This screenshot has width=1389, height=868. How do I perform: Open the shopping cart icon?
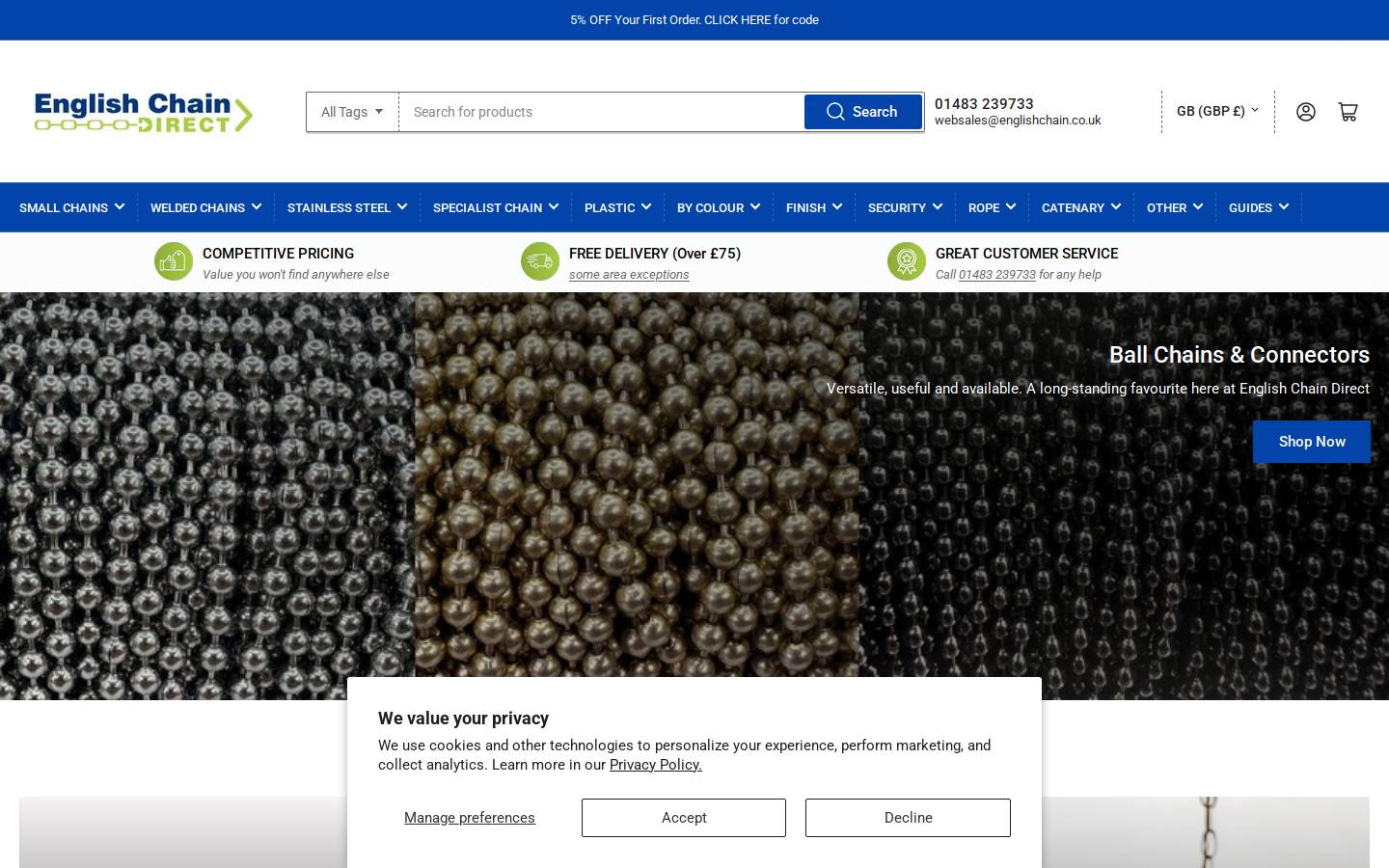1348,112
